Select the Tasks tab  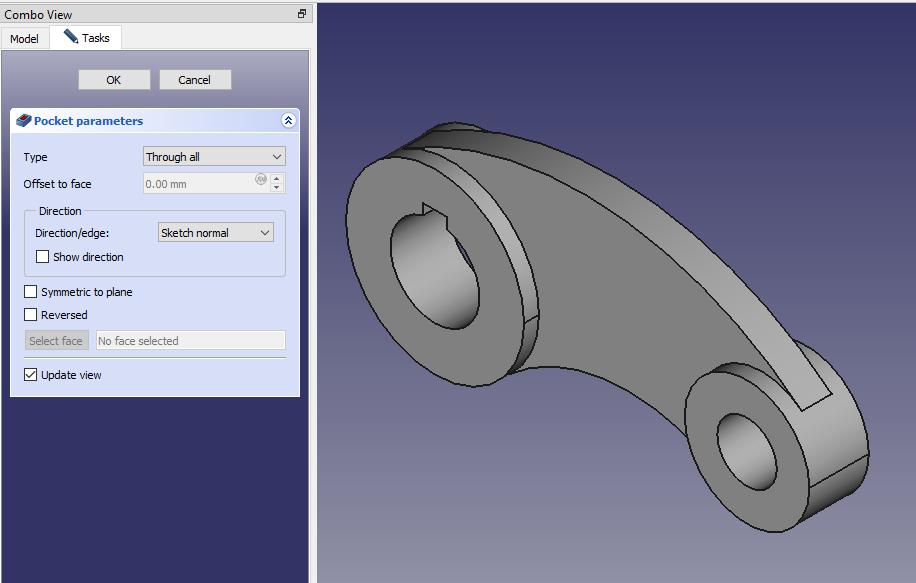pyautogui.click(x=87, y=38)
